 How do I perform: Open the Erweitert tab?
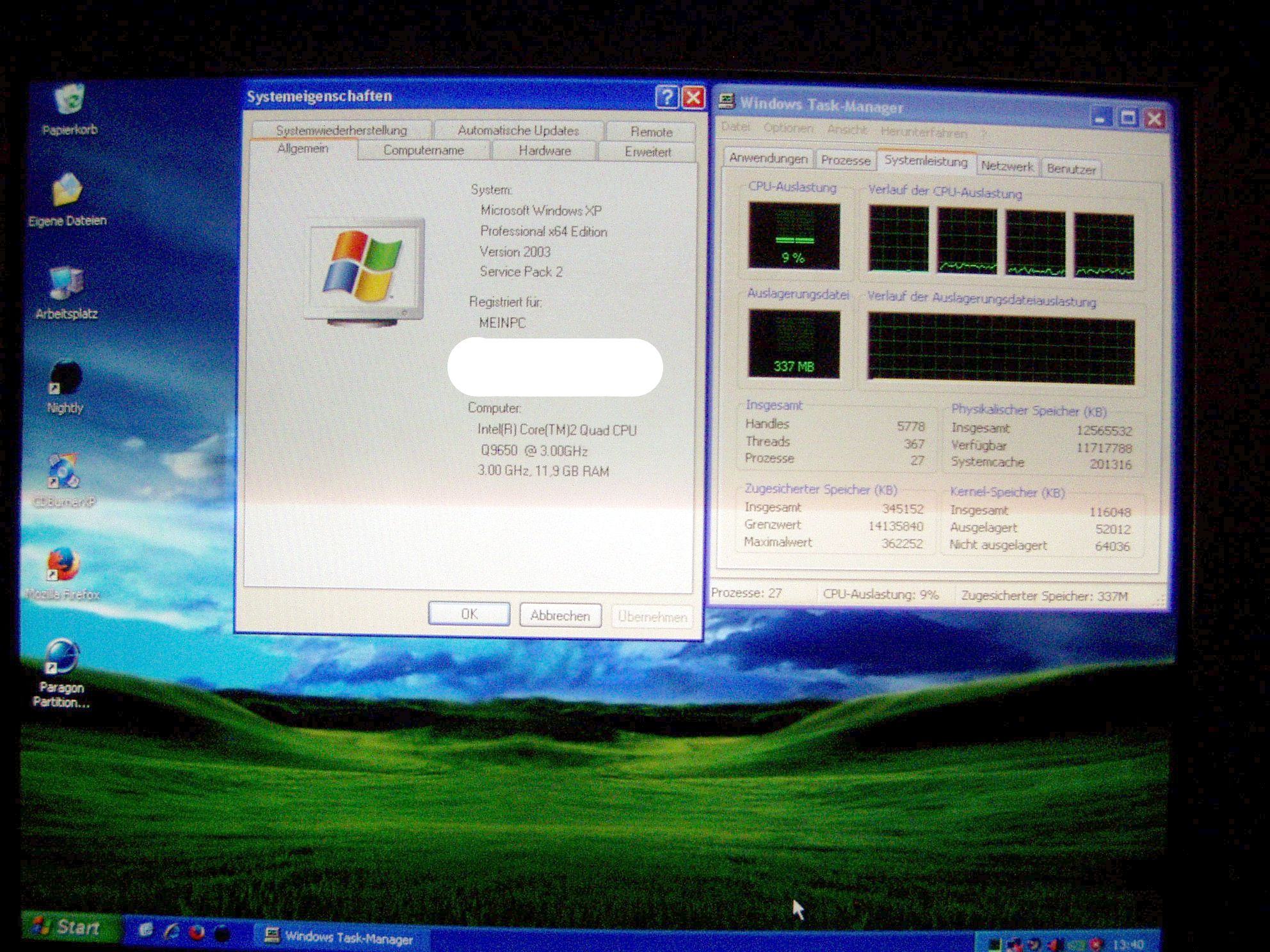(647, 152)
